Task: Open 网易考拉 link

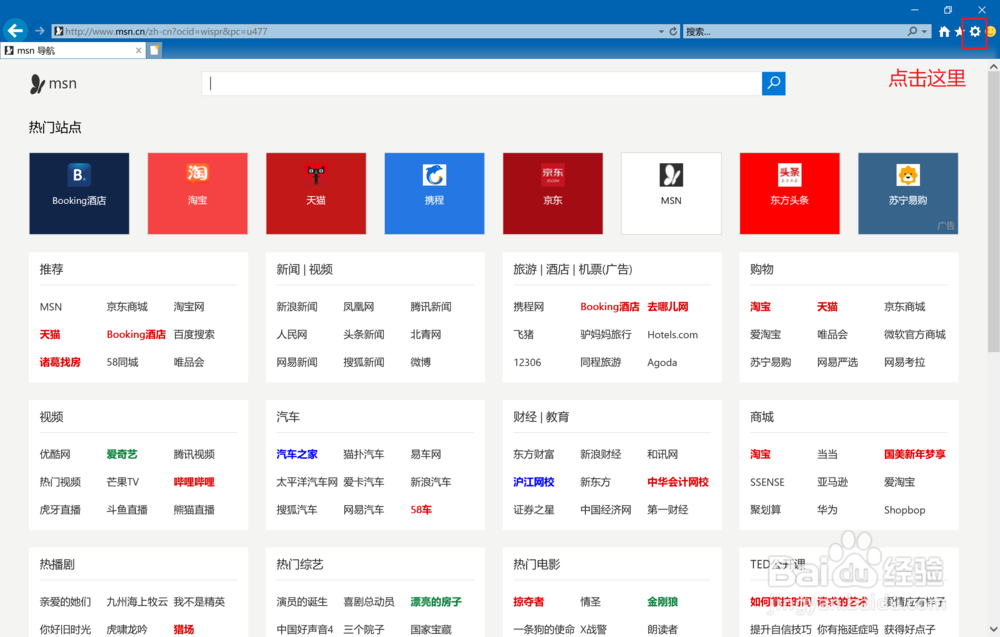Action: tap(904, 362)
